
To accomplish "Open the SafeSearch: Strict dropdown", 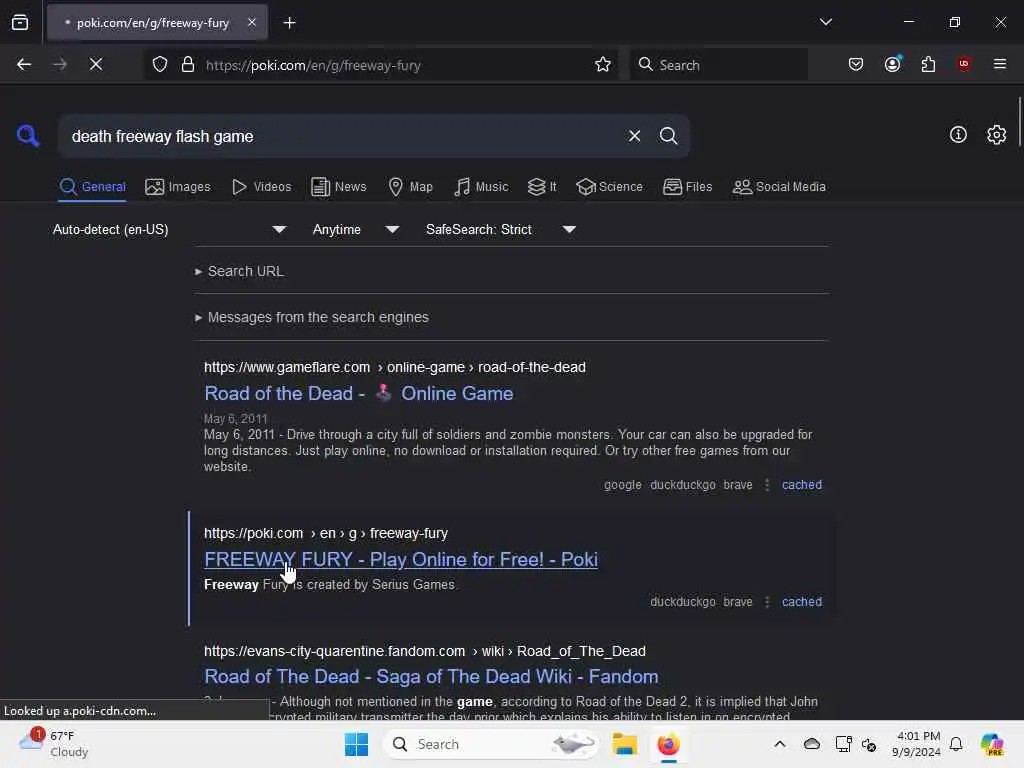I will [x=500, y=229].
